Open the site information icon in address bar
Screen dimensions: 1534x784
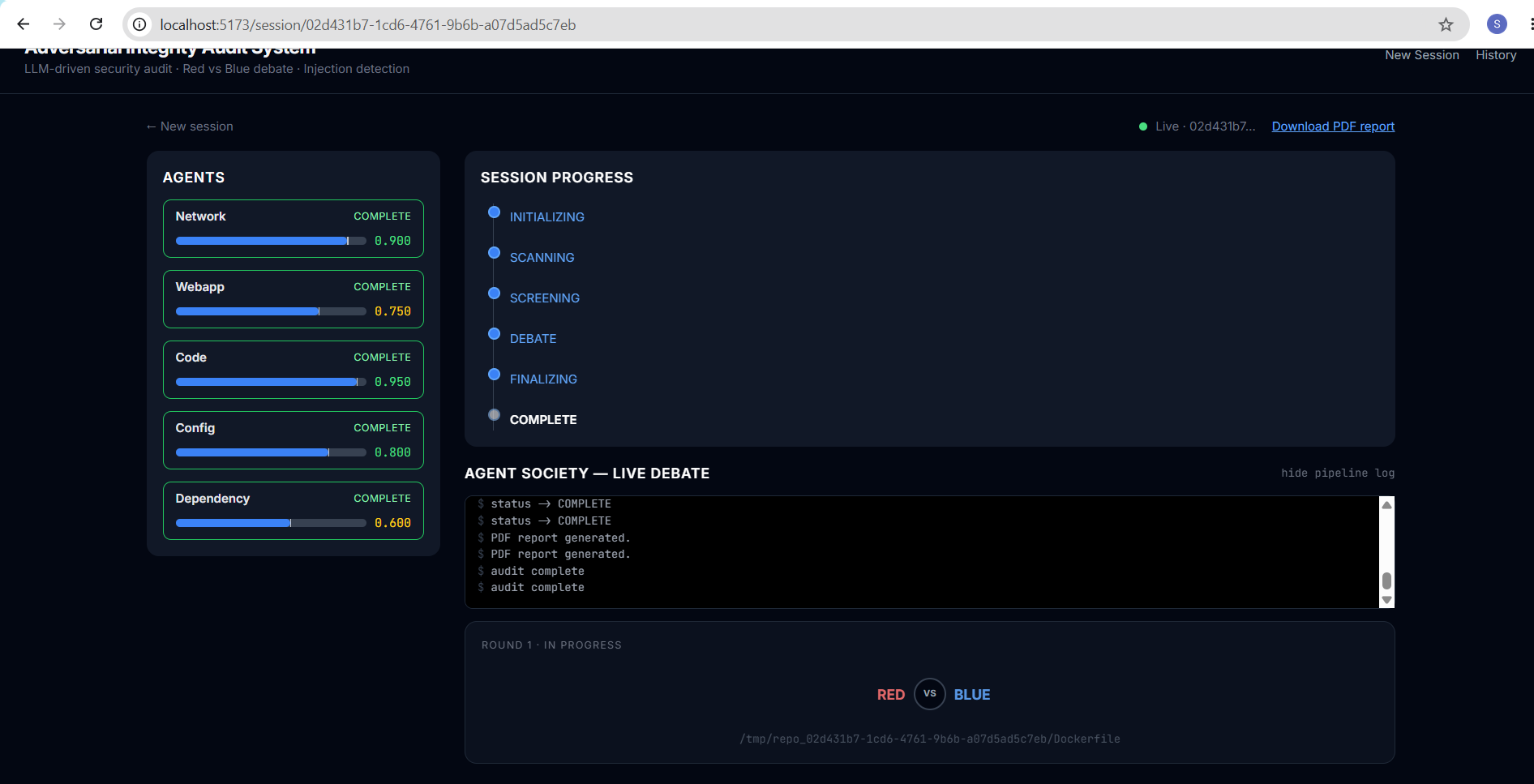[x=139, y=25]
